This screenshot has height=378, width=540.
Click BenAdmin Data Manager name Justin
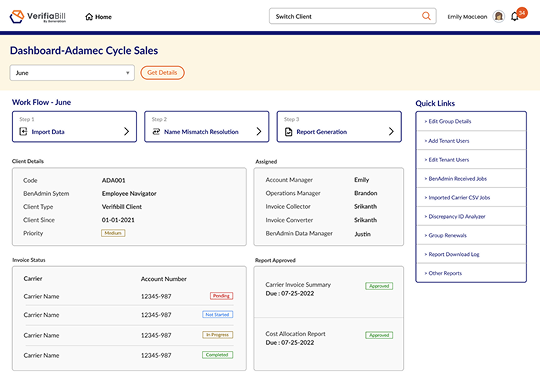pyautogui.click(x=362, y=234)
